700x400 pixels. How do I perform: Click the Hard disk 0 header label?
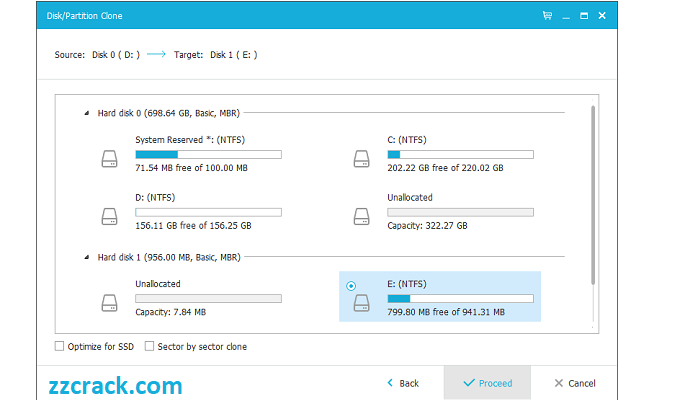click(169, 113)
